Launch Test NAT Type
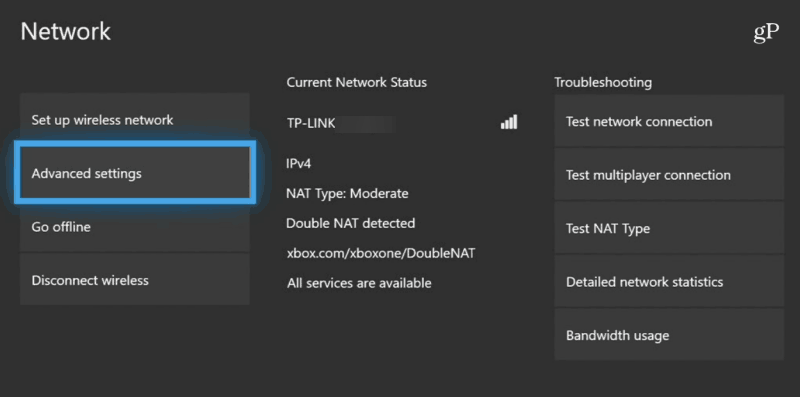Viewport: 800px width, 397px height. coord(669,228)
